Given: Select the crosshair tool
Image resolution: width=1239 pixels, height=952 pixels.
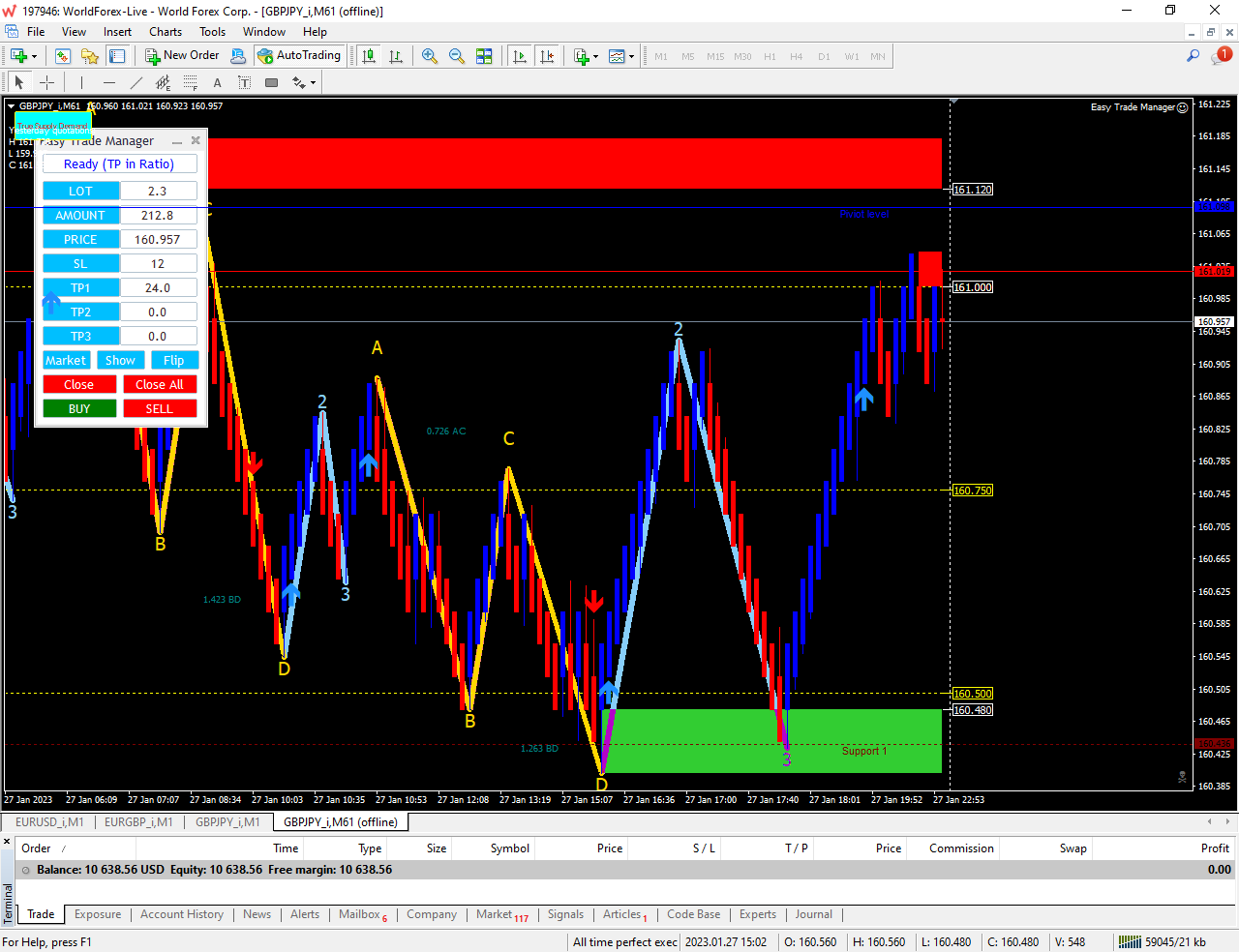Looking at the screenshot, I should tap(46, 82).
